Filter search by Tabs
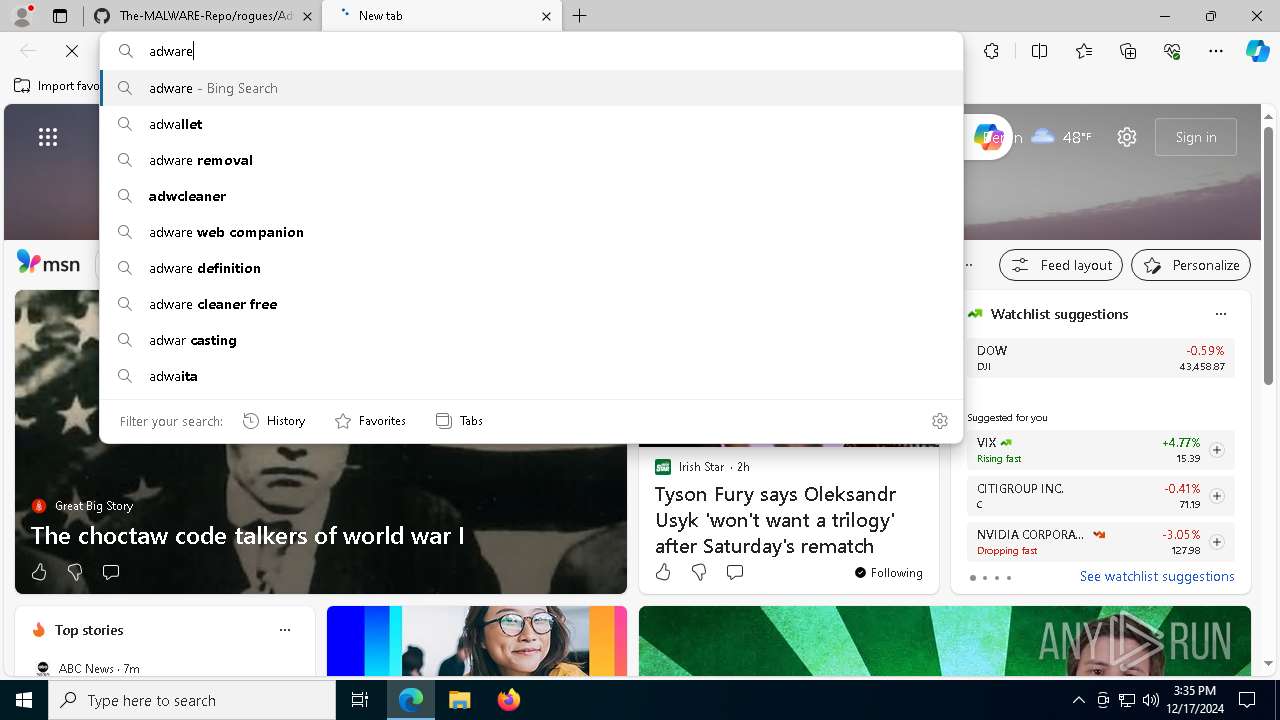 click(459, 421)
